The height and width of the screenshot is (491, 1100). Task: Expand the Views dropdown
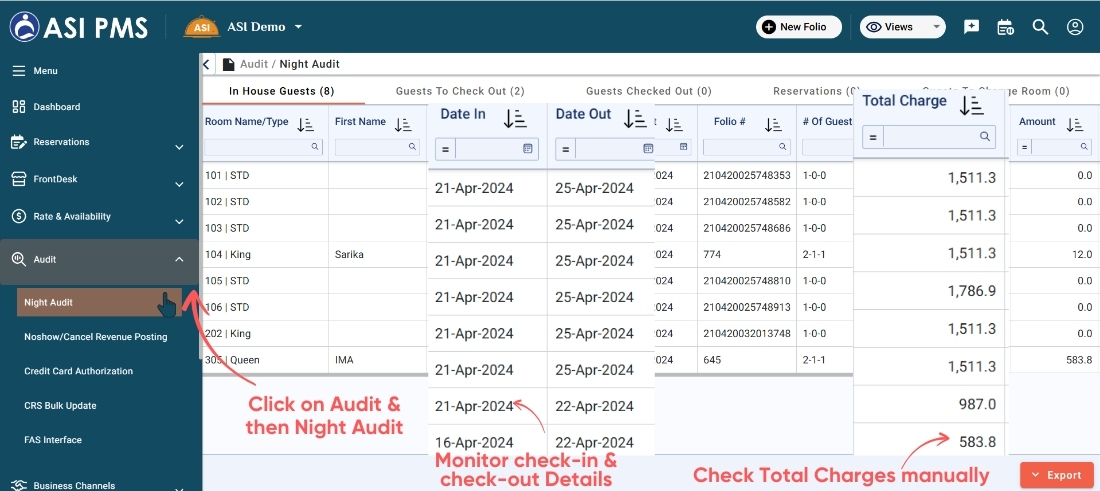[x=902, y=27]
